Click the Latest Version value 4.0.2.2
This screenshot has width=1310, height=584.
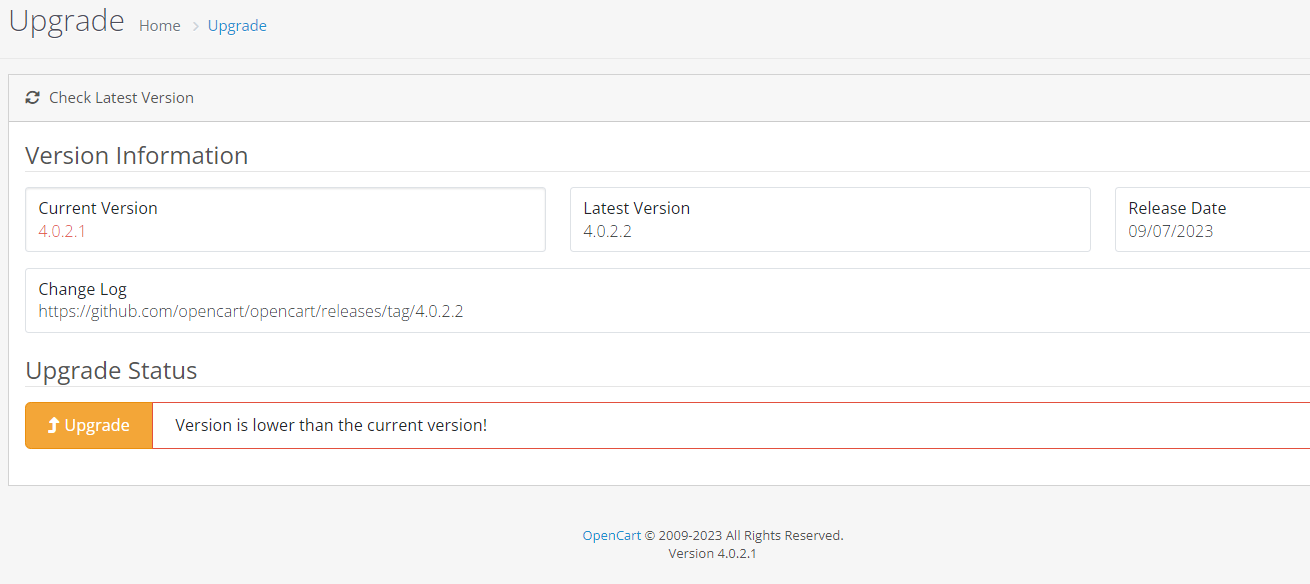coord(607,231)
